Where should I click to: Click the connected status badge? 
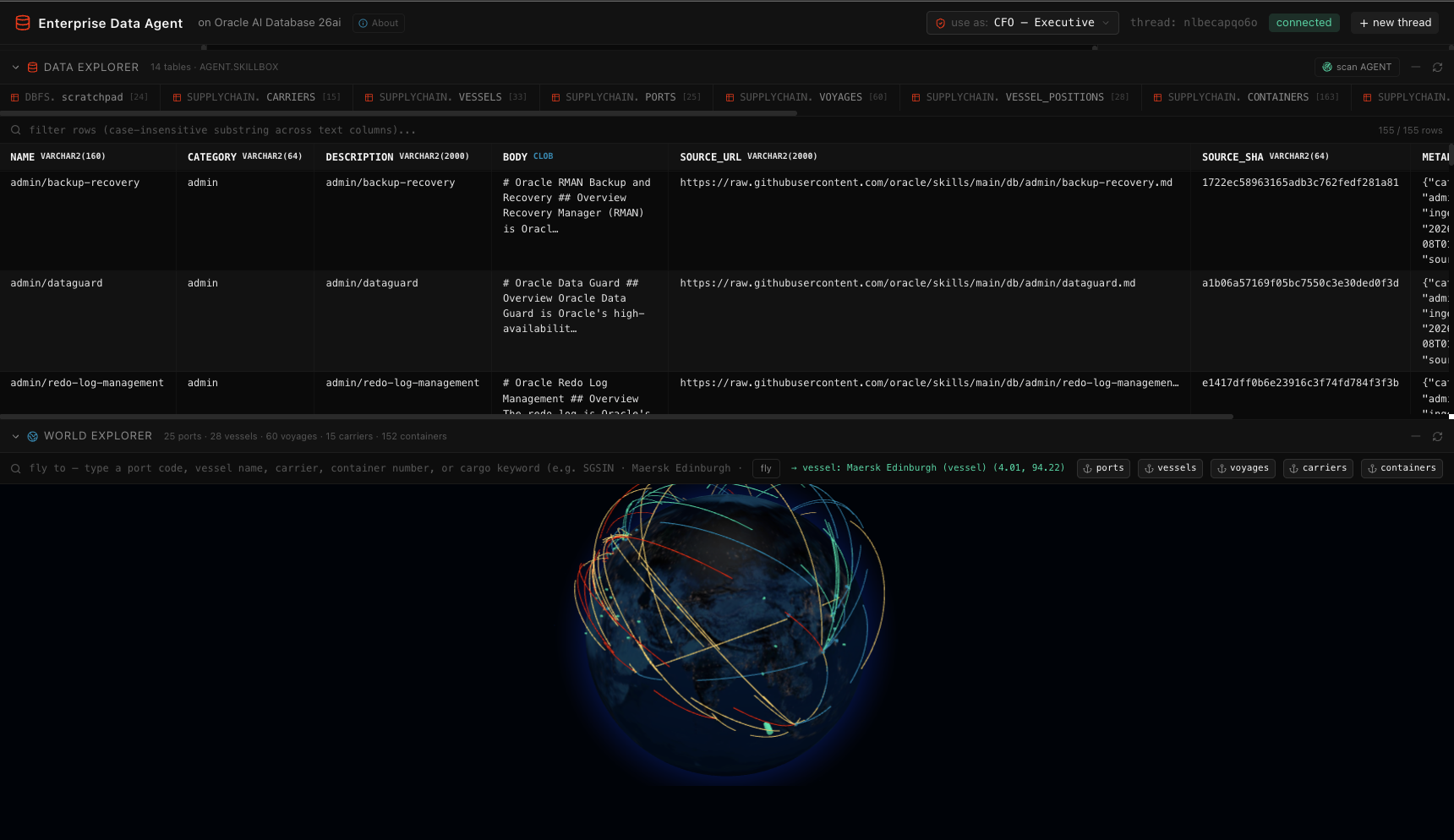[x=1303, y=23]
